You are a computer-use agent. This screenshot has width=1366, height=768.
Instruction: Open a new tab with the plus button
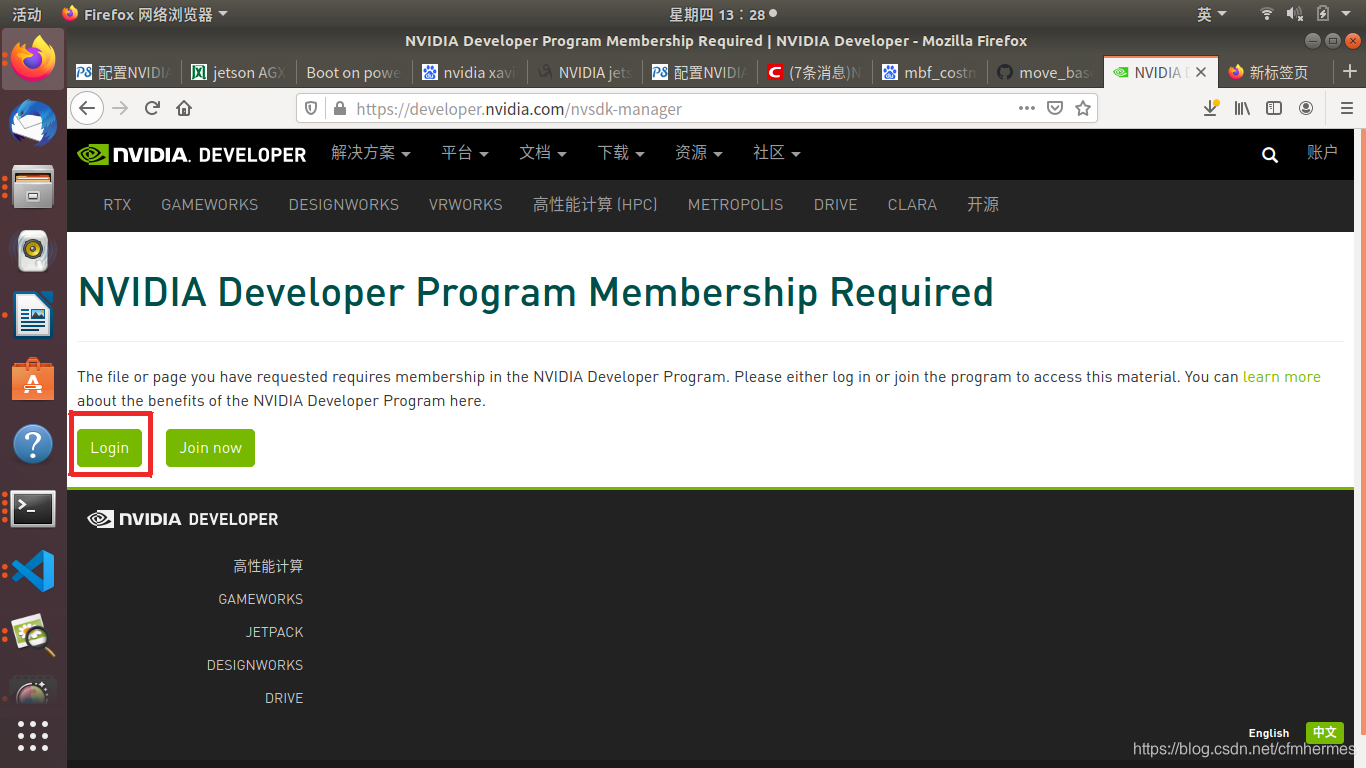[1350, 72]
